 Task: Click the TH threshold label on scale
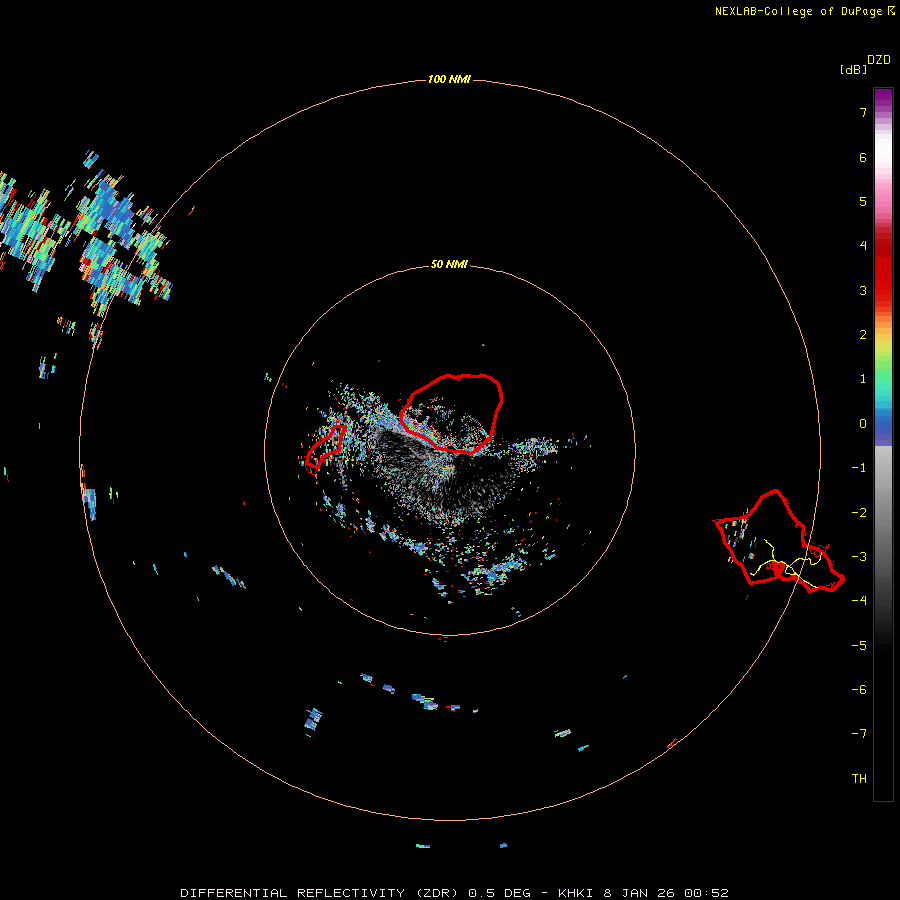859,779
